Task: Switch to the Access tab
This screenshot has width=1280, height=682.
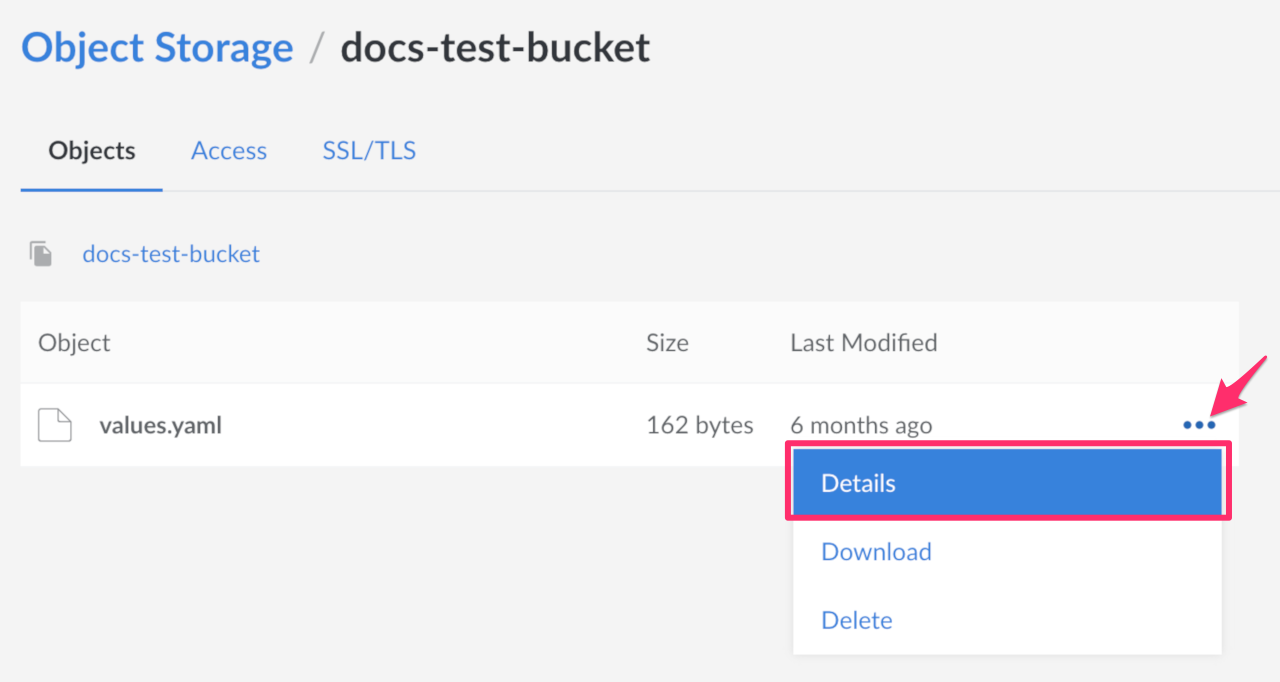Action: click(x=229, y=150)
